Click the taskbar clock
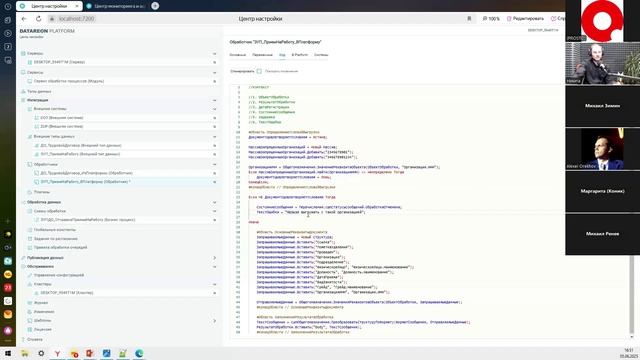Viewport: 640px width, 360px height. click(x=629, y=353)
